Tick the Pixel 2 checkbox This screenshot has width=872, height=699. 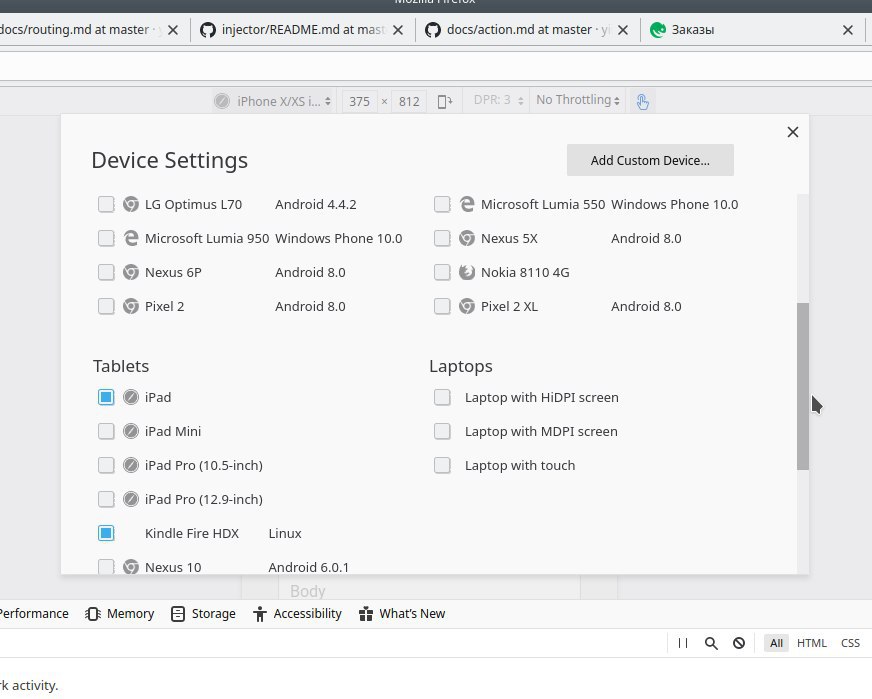(106, 306)
